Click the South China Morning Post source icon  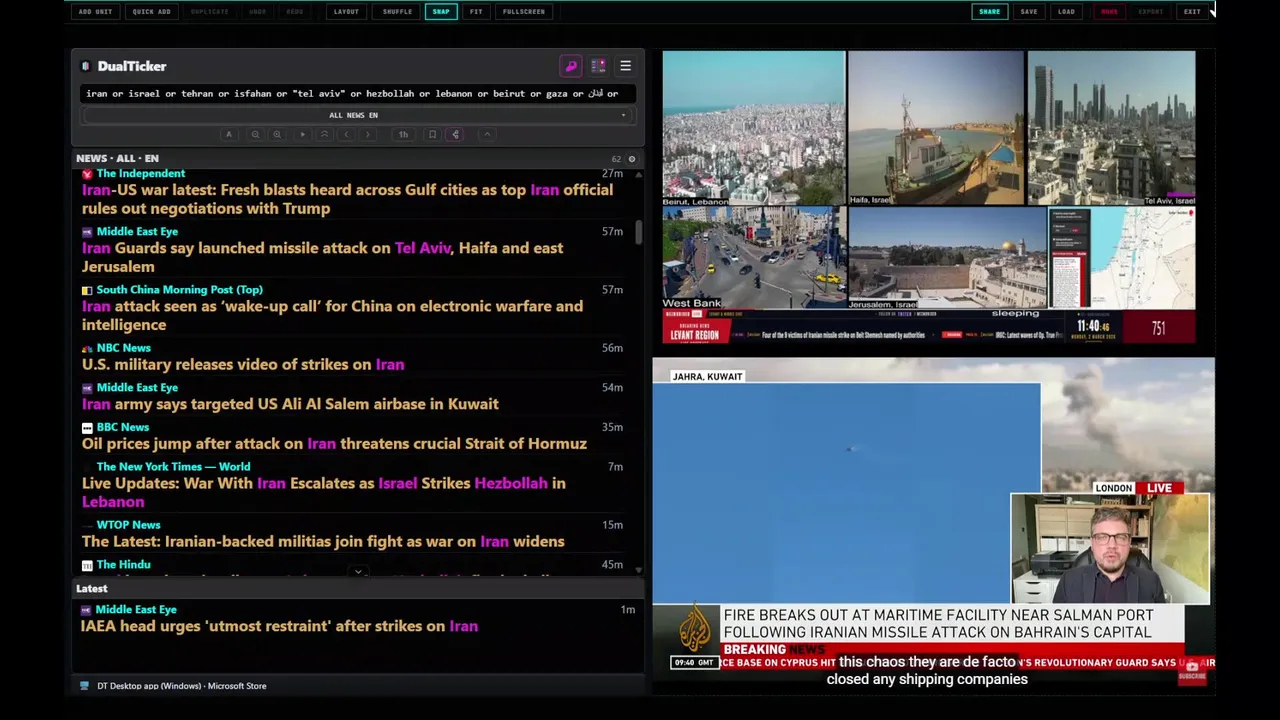(87, 290)
